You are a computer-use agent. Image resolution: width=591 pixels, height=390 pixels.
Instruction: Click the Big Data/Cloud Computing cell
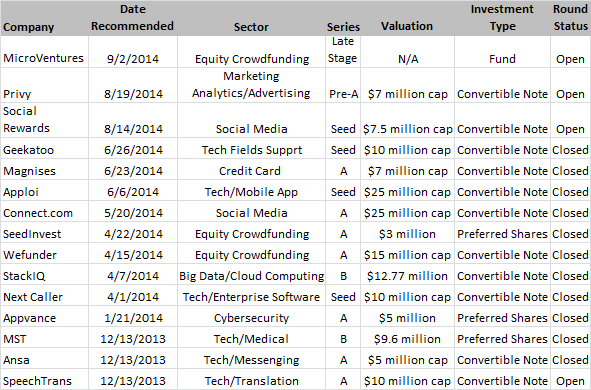[x=251, y=275]
